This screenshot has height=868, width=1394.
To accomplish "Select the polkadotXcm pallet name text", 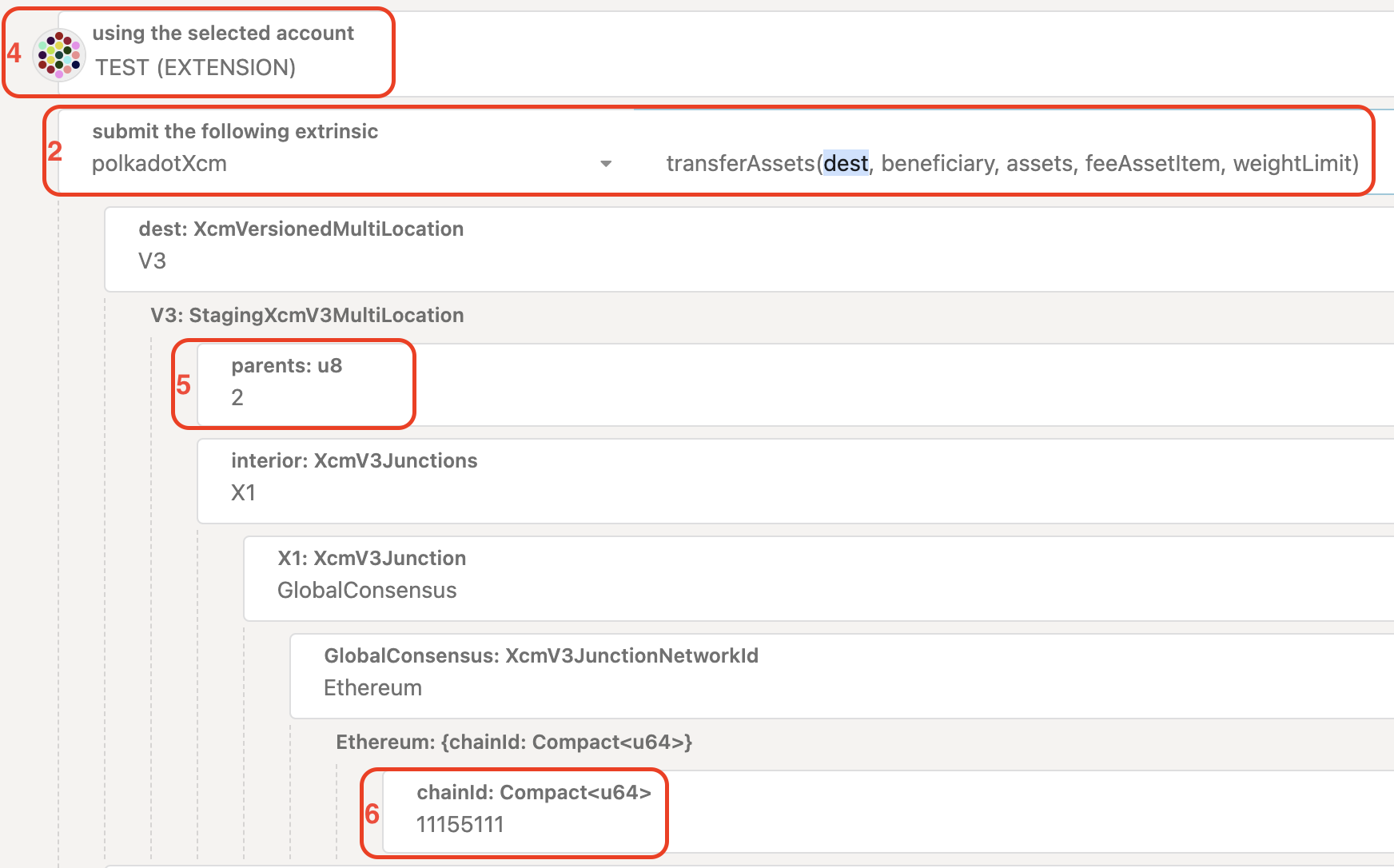I will coord(159,164).
